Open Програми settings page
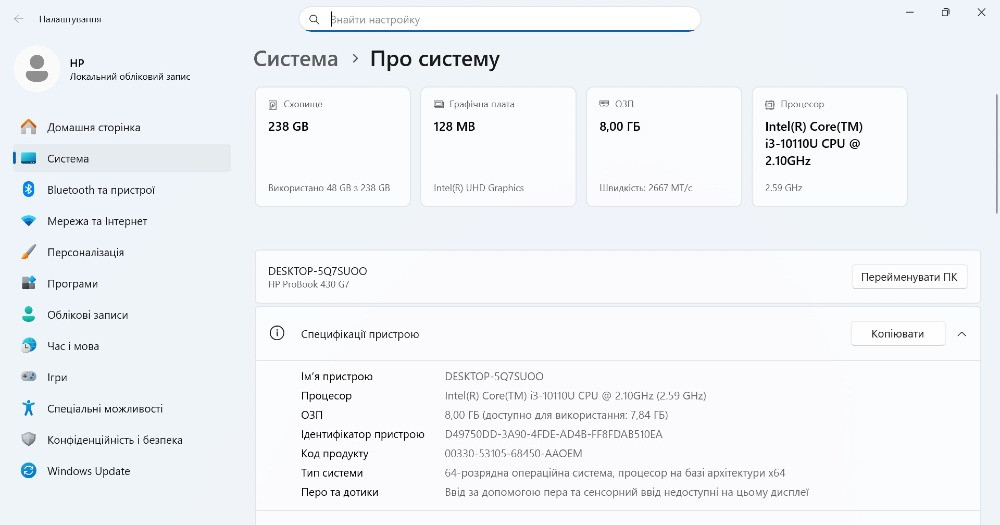 point(122,283)
